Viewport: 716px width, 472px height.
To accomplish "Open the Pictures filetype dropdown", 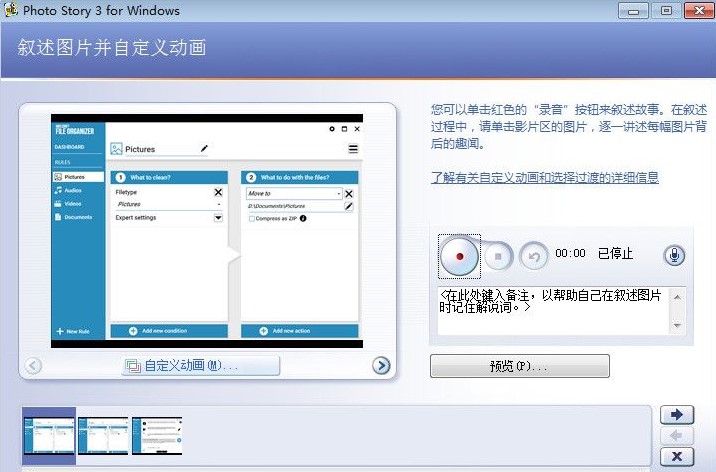I will pos(169,204).
